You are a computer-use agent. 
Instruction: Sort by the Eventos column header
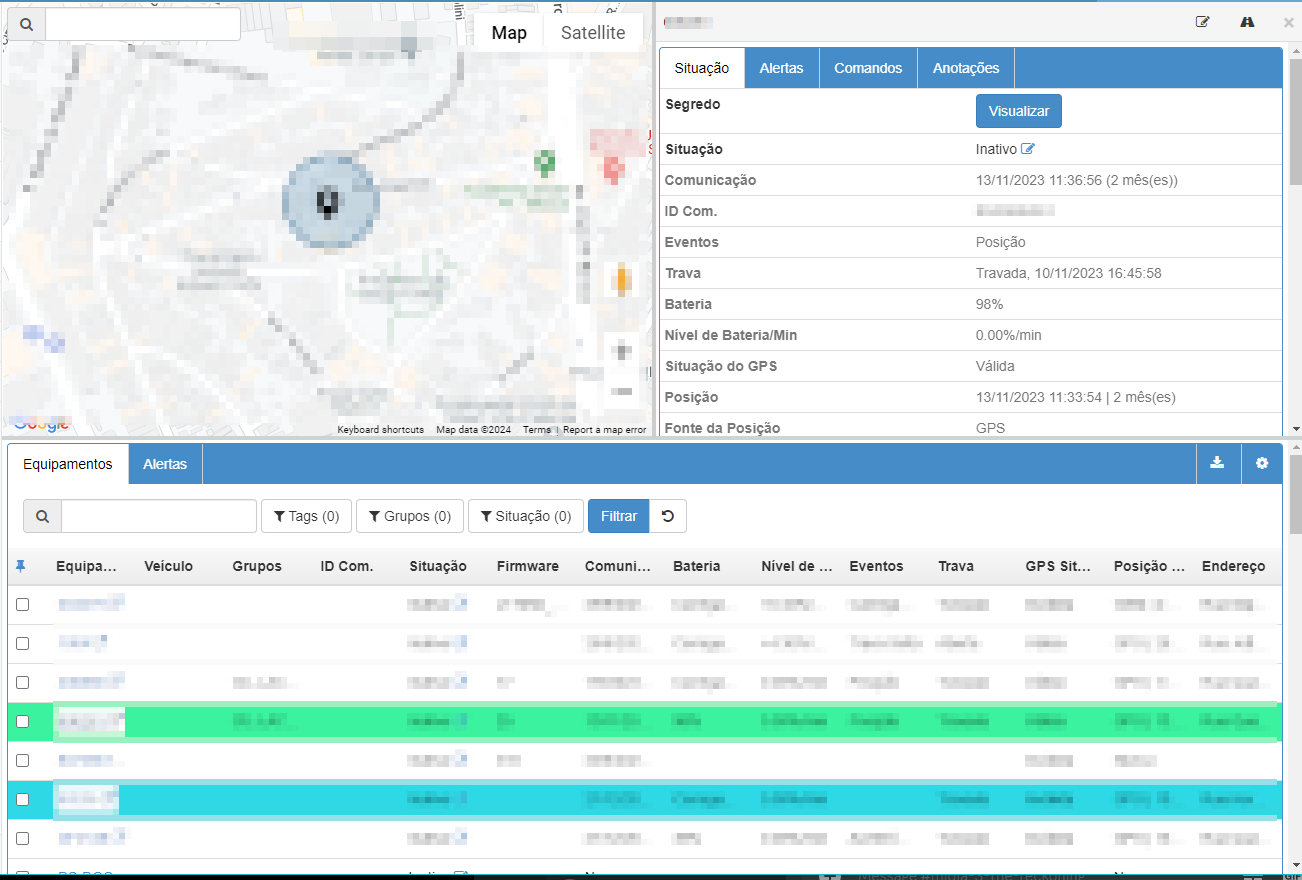876,566
